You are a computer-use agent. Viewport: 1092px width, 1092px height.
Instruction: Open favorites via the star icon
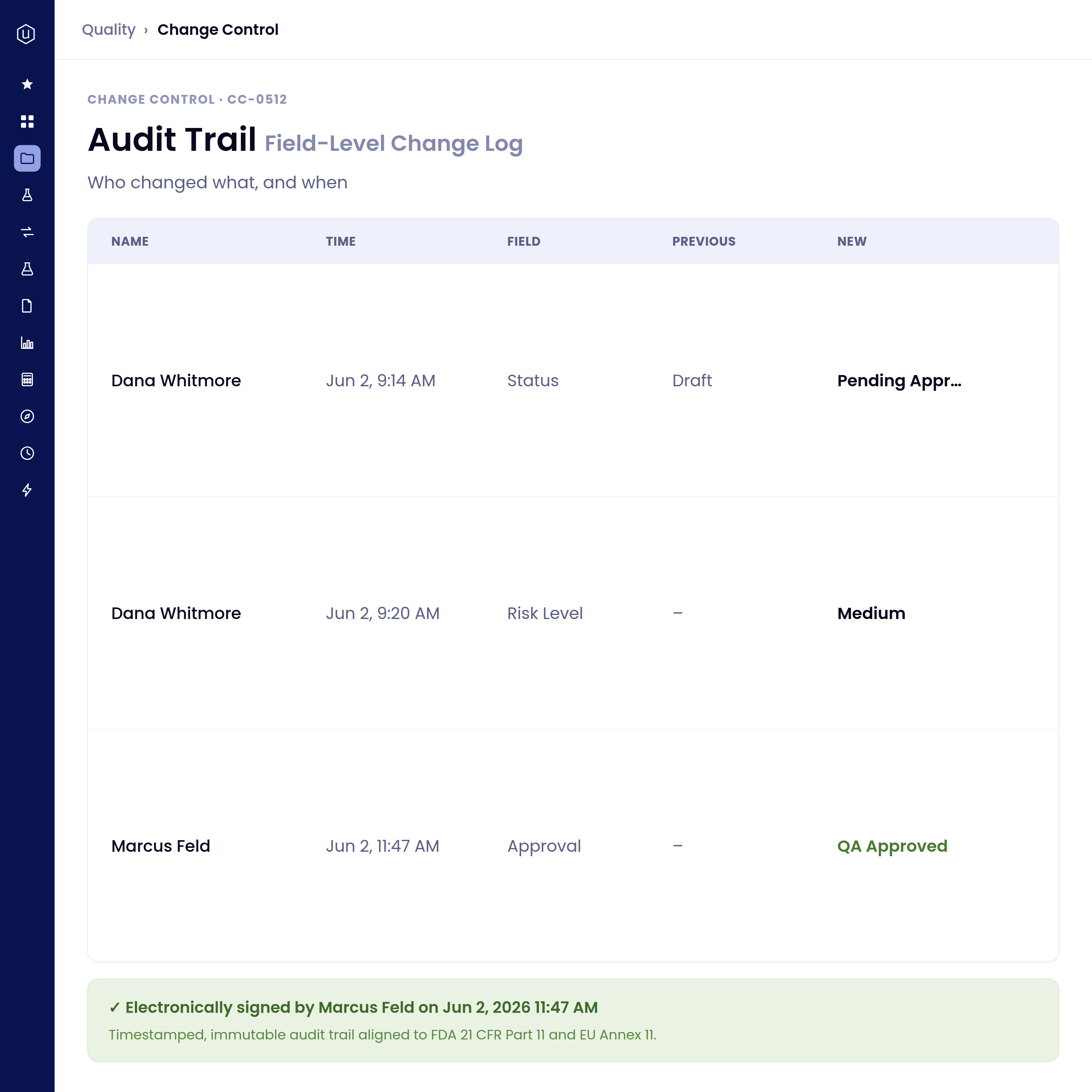click(27, 84)
